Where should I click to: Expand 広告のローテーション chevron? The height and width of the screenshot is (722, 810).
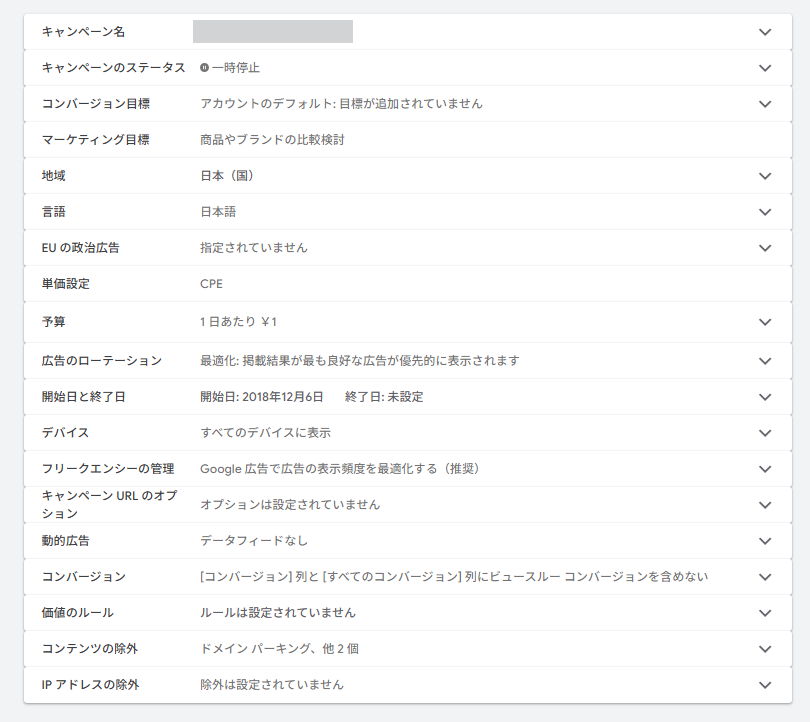(765, 361)
